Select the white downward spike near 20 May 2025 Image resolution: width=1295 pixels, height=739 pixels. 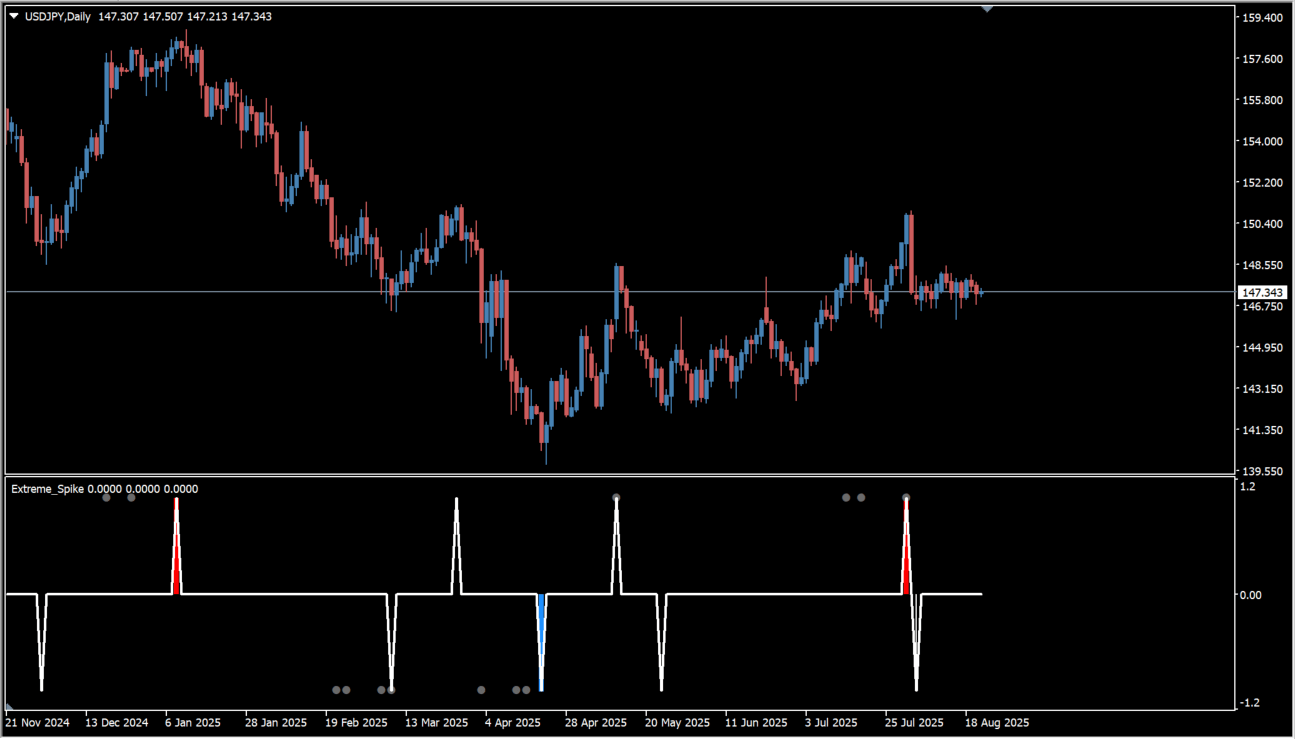tap(661, 642)
